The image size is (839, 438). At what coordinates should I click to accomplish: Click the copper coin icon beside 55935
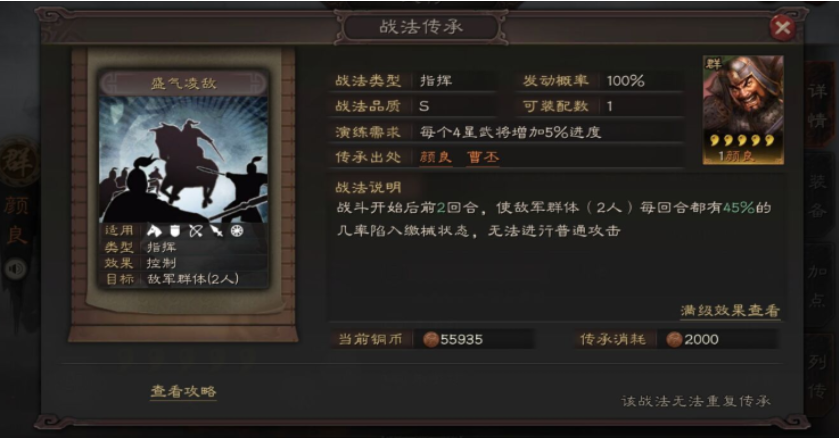(431, 339)
